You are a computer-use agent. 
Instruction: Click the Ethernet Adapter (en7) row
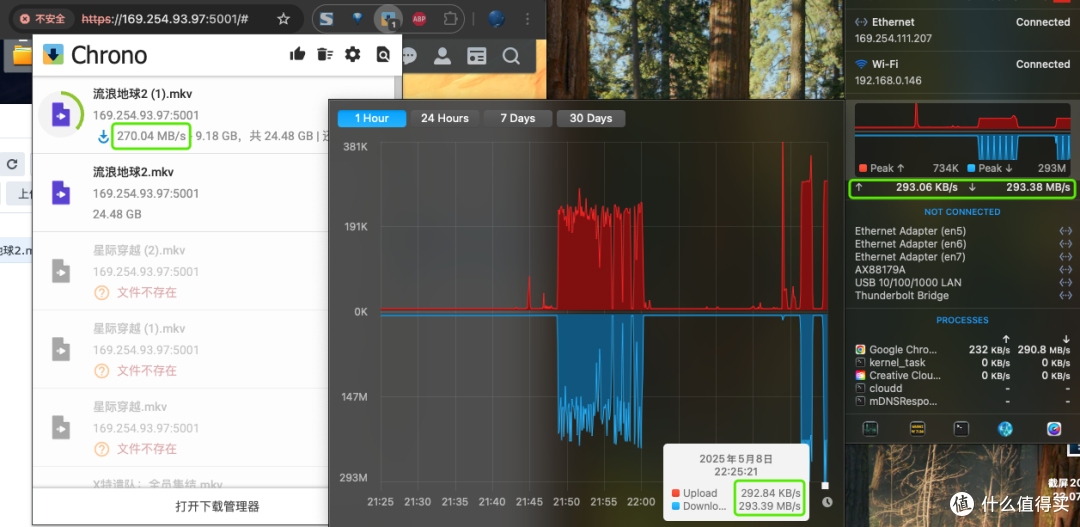pyautogui.click(x=962, y=257)
